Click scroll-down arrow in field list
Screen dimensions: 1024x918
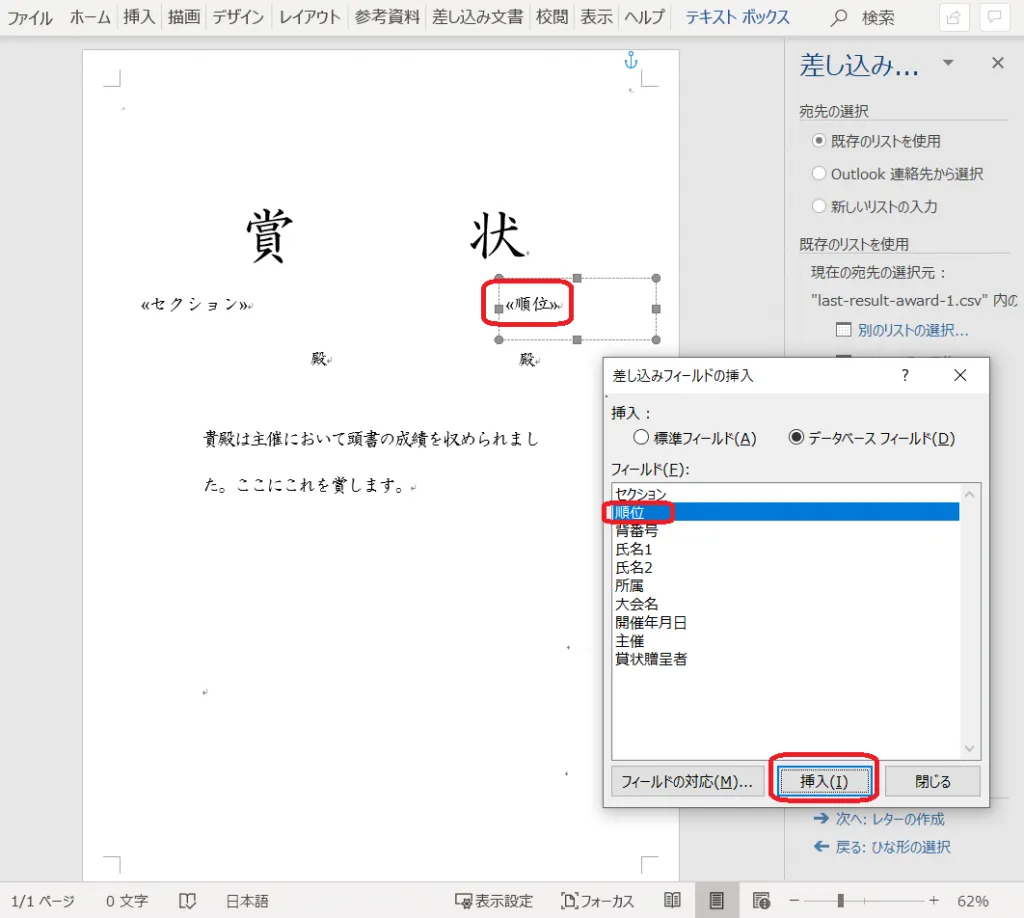click(968, 748)
